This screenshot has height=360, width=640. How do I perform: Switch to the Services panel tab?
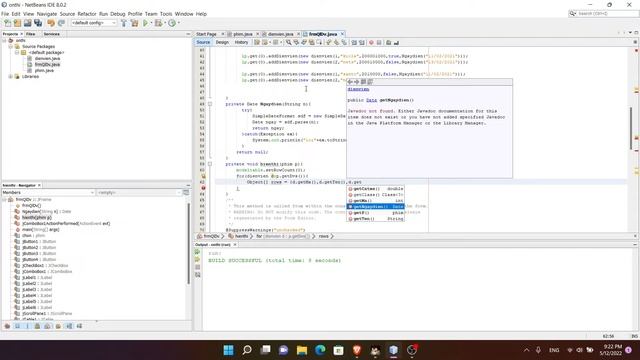pyautogui.click(x=52, y=34)
